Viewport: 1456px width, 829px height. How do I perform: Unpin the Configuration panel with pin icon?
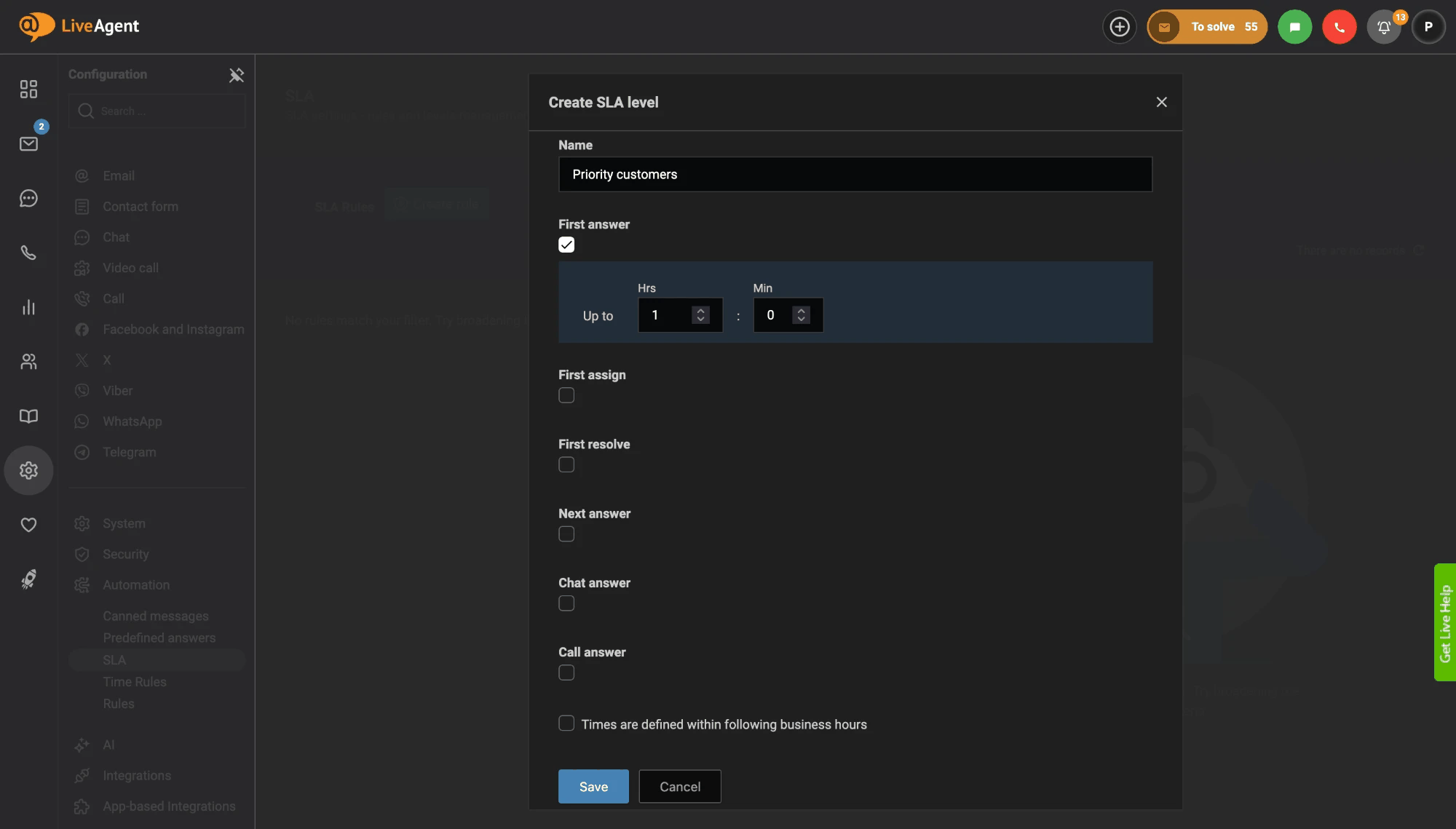click(x=236, y=75)
